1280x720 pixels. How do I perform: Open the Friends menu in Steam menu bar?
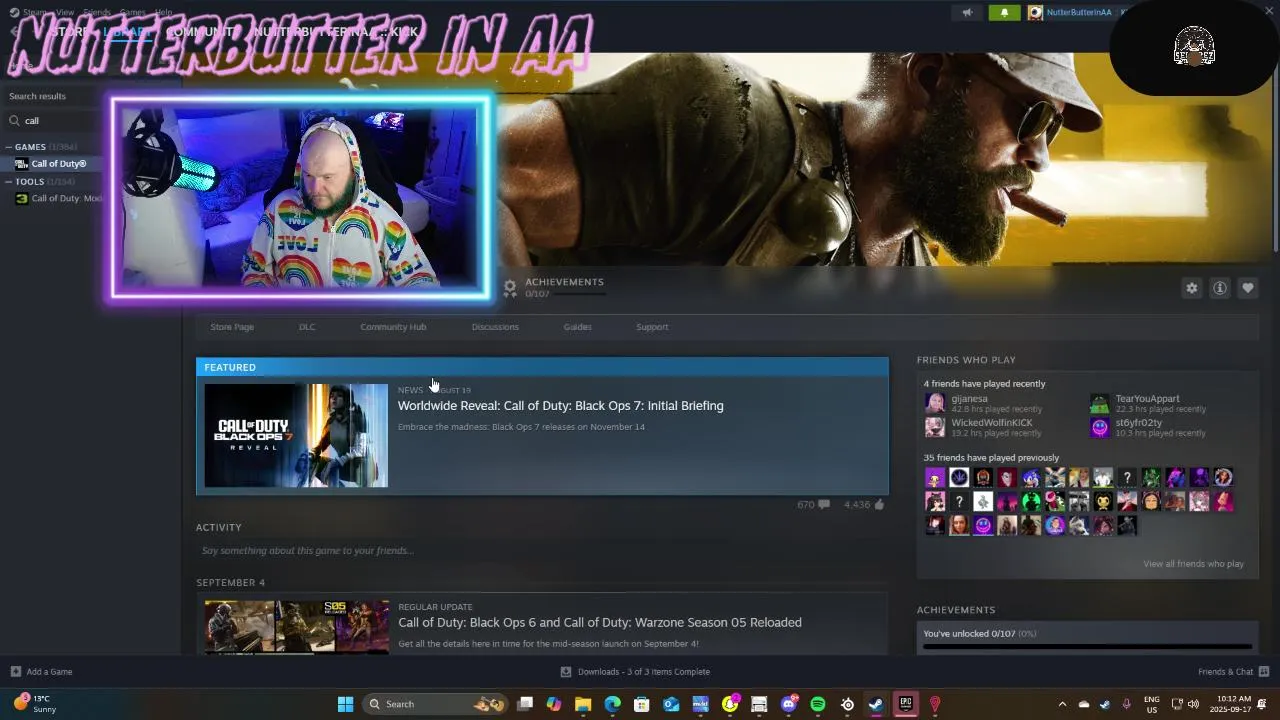pyautogui.click(x=97, y=13)
